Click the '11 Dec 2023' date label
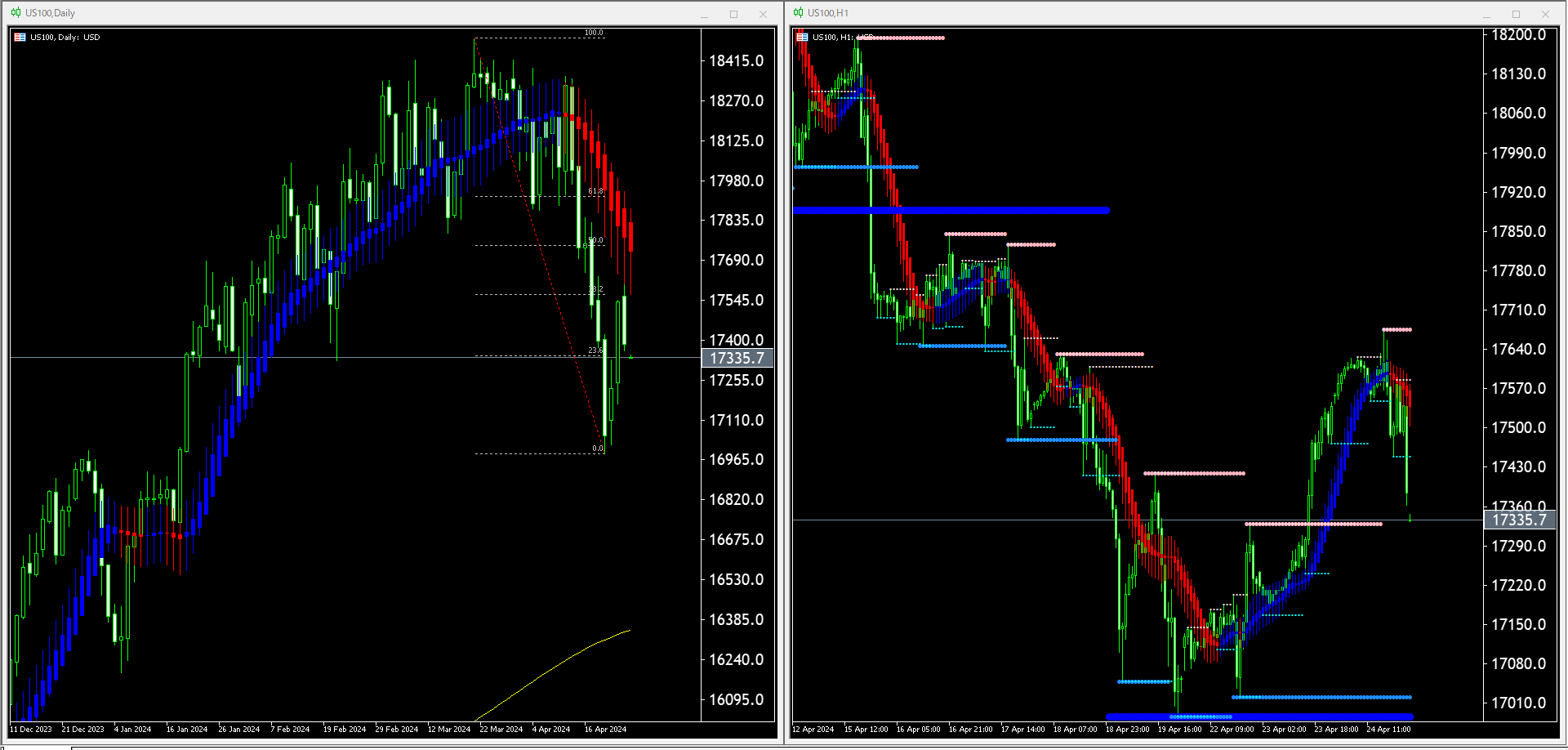Image resolution: width=1568 pixels, height=750 pixels. coord(31,730)
